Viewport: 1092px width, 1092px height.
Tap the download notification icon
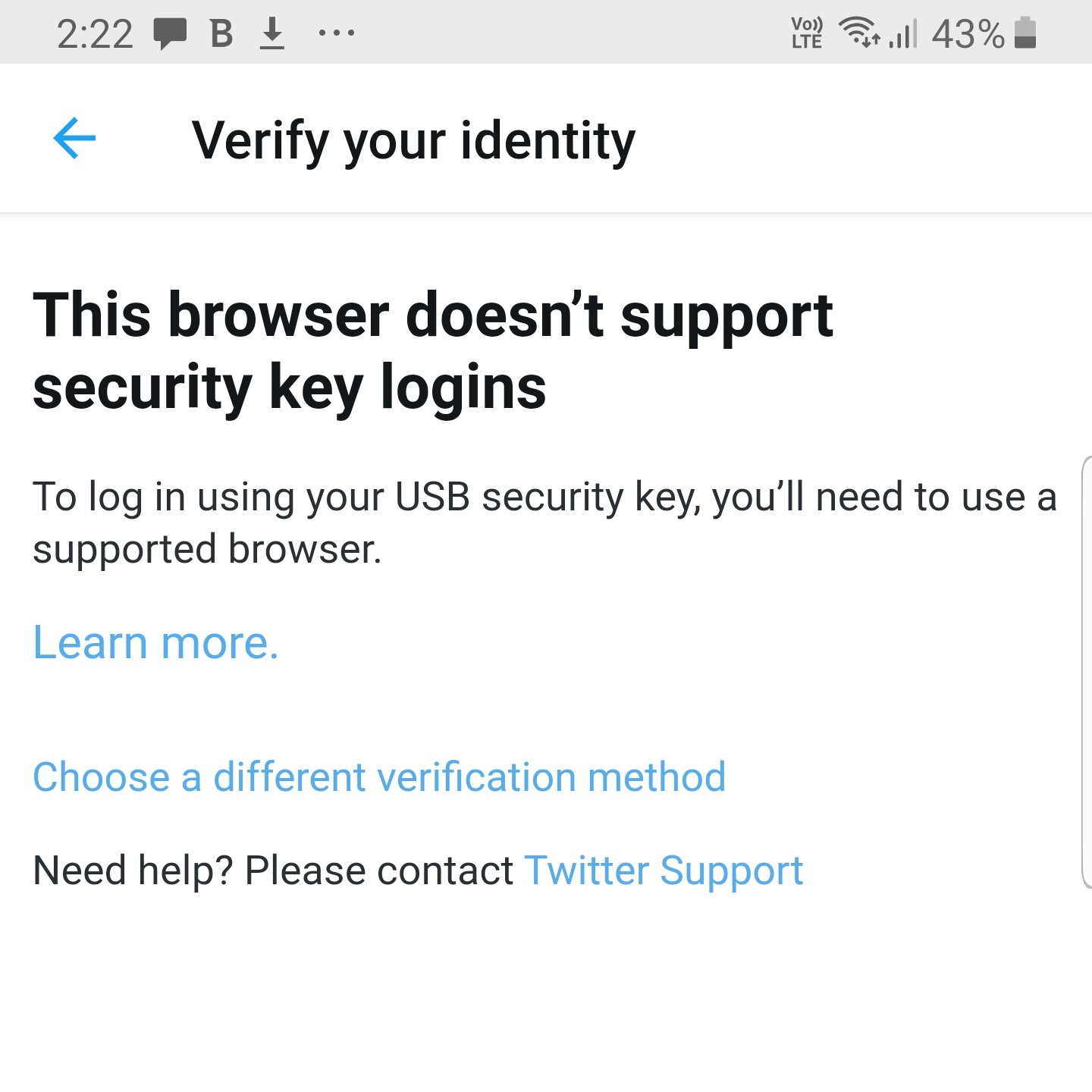[272, 33]
